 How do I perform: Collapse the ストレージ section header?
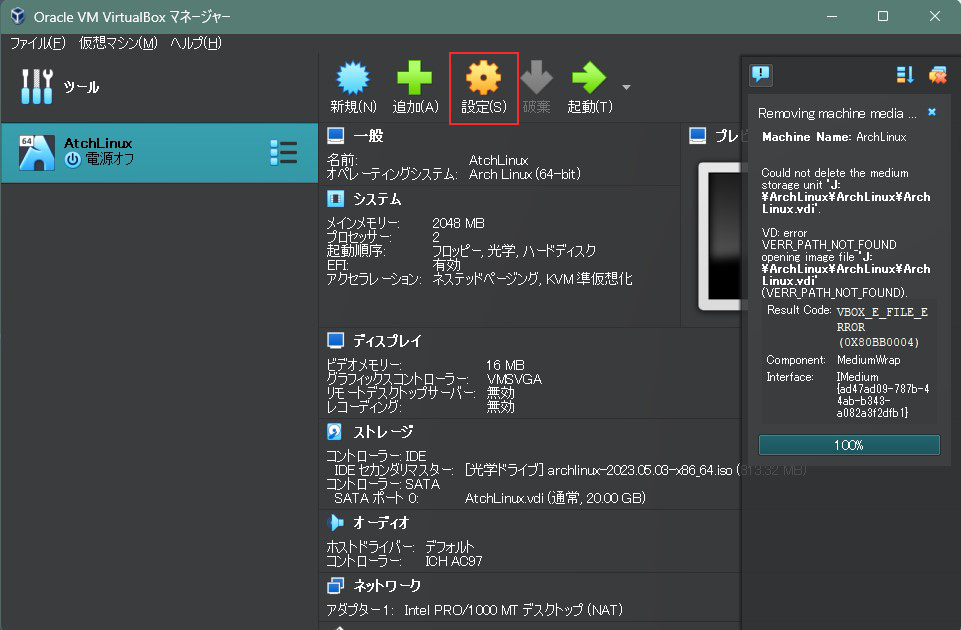(382, 432)
